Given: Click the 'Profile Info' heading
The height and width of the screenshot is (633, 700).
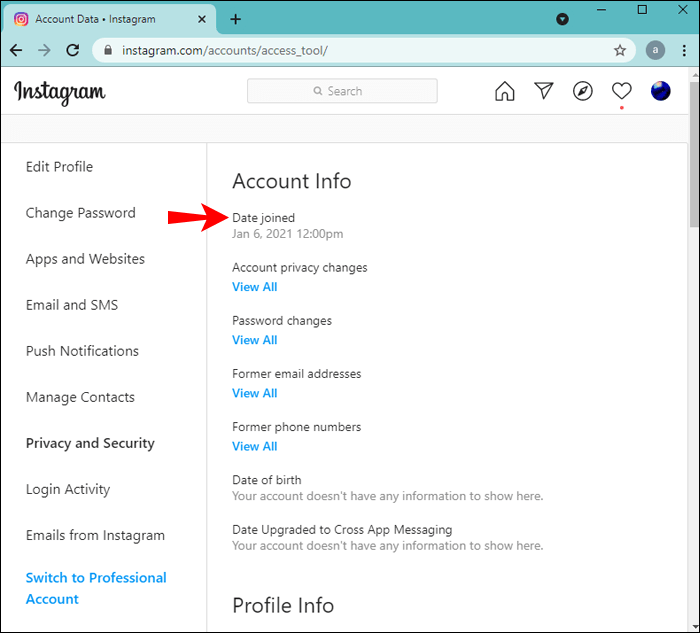Looking at the screenshot, I should (283, 606).
